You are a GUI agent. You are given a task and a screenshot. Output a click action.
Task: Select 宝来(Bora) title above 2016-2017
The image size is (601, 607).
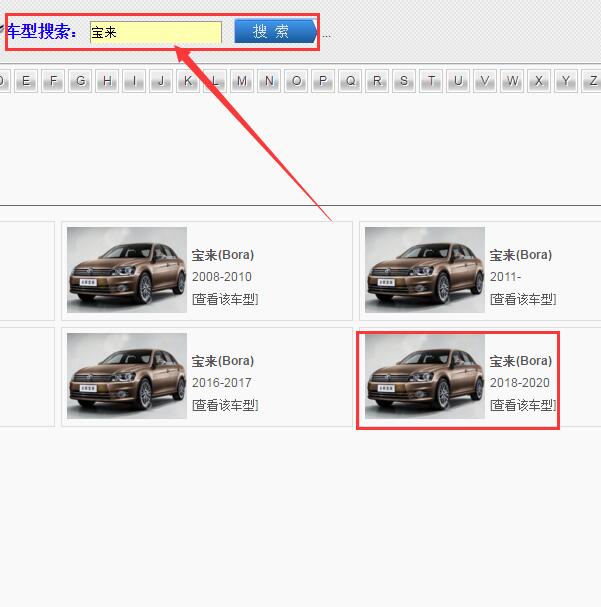tap(223, 361)
